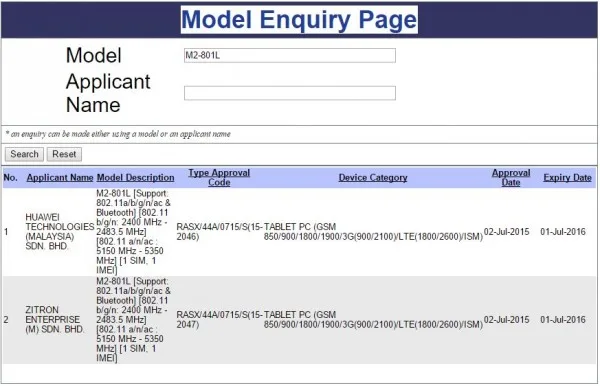Viewport: 600px width, 386px height.
Task: Click the Reset button
Action: [64, 154]
